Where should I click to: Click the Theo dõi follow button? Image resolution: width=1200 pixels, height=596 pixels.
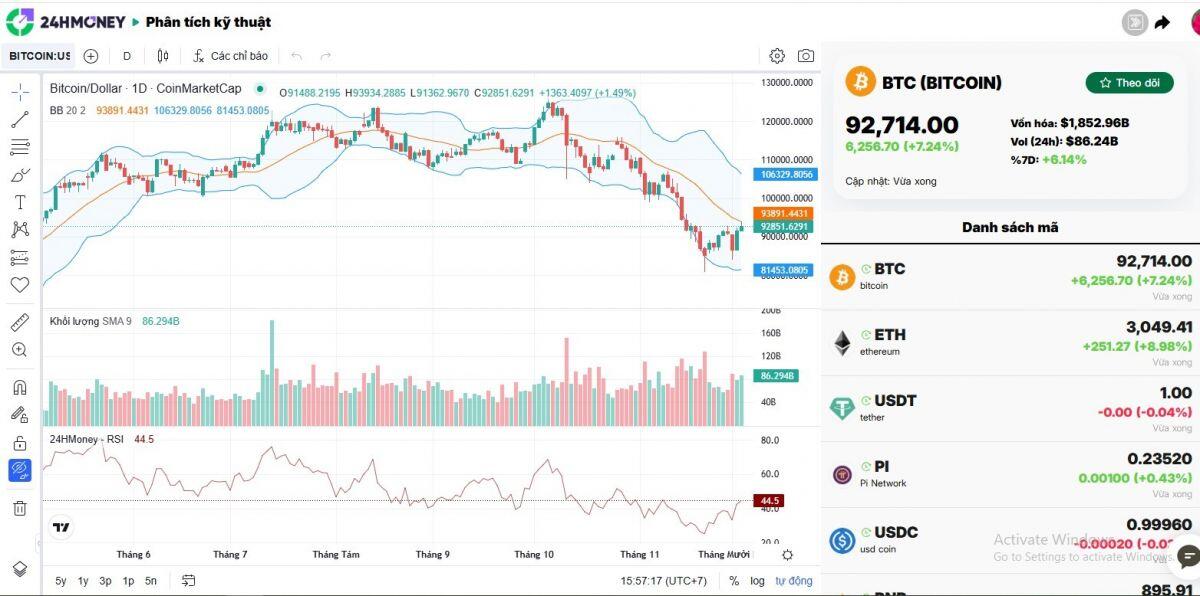(x=1129, y=83)
